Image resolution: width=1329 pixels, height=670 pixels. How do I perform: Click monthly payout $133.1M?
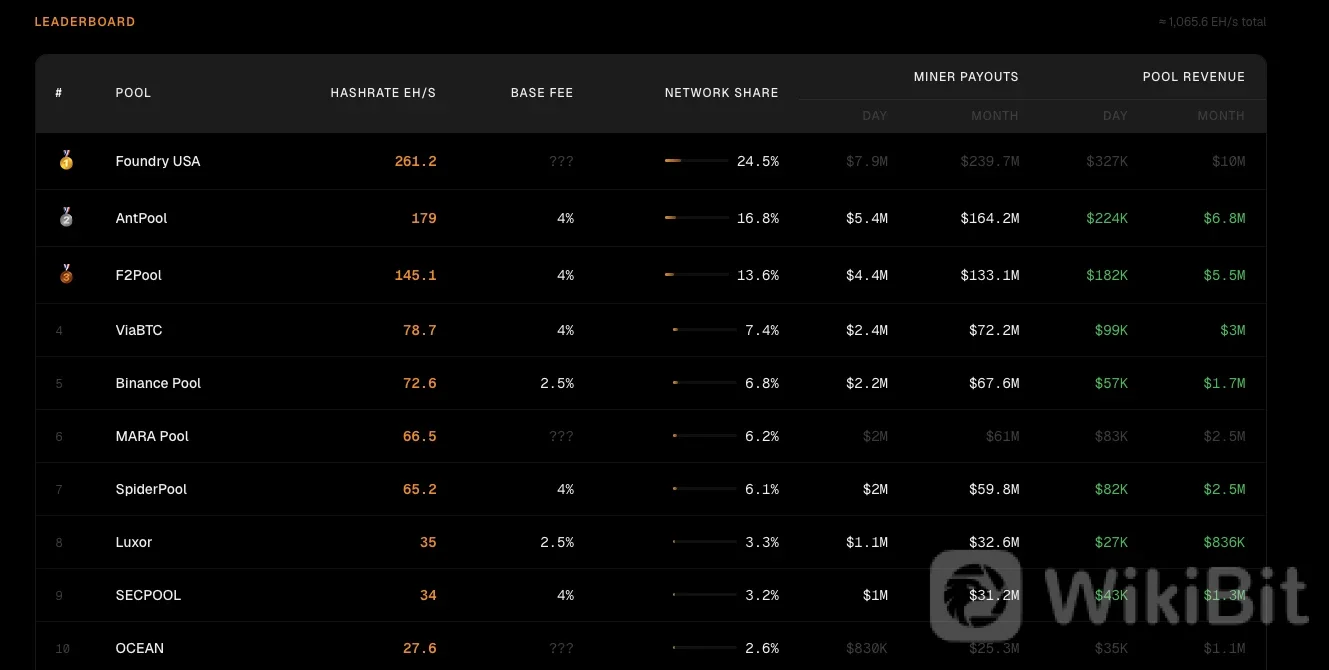[990, 275]
